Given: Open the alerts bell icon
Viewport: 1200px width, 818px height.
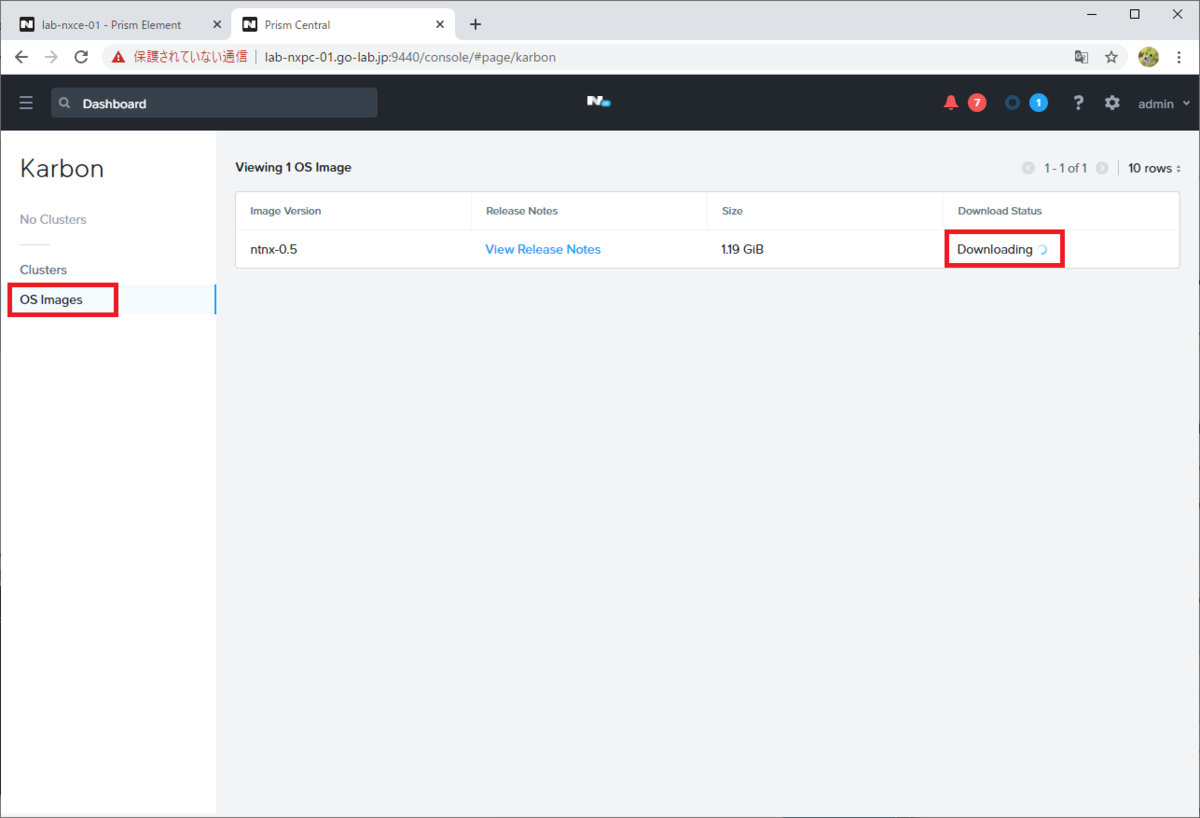Looking at the screenshot, I should [951, 103].
